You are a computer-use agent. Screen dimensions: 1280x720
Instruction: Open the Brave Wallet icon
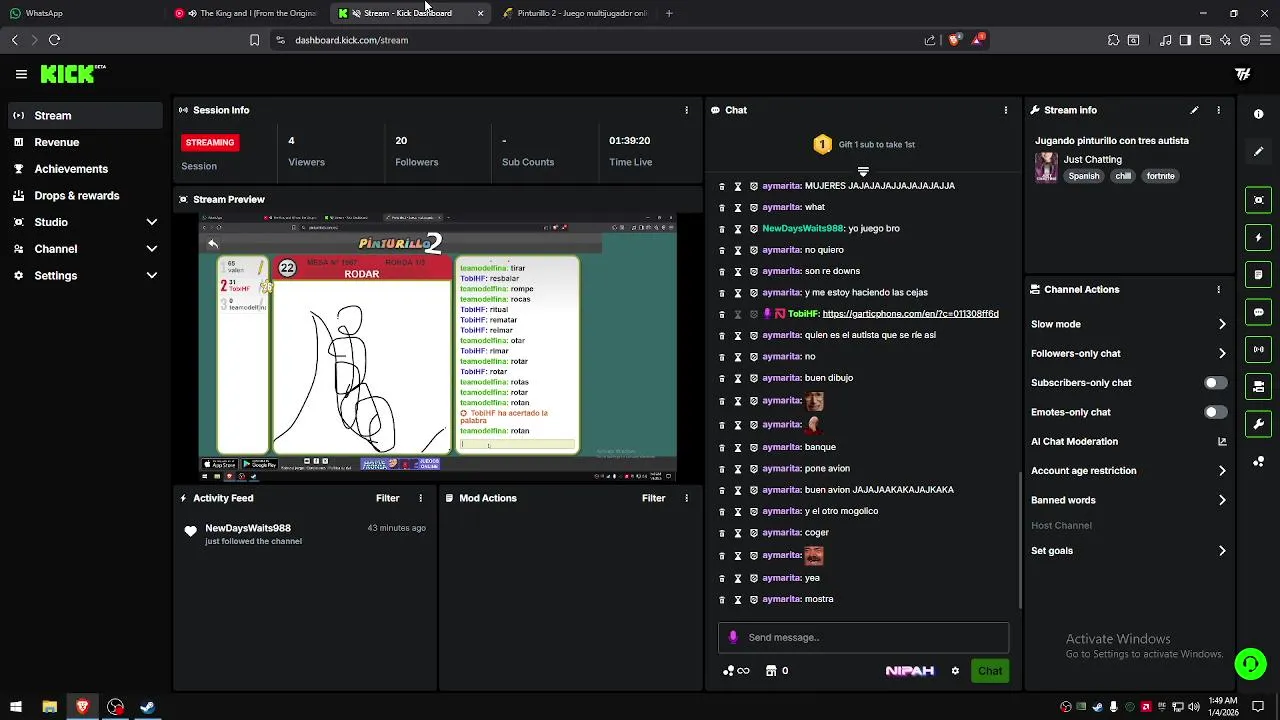[x=1205, y=40]
